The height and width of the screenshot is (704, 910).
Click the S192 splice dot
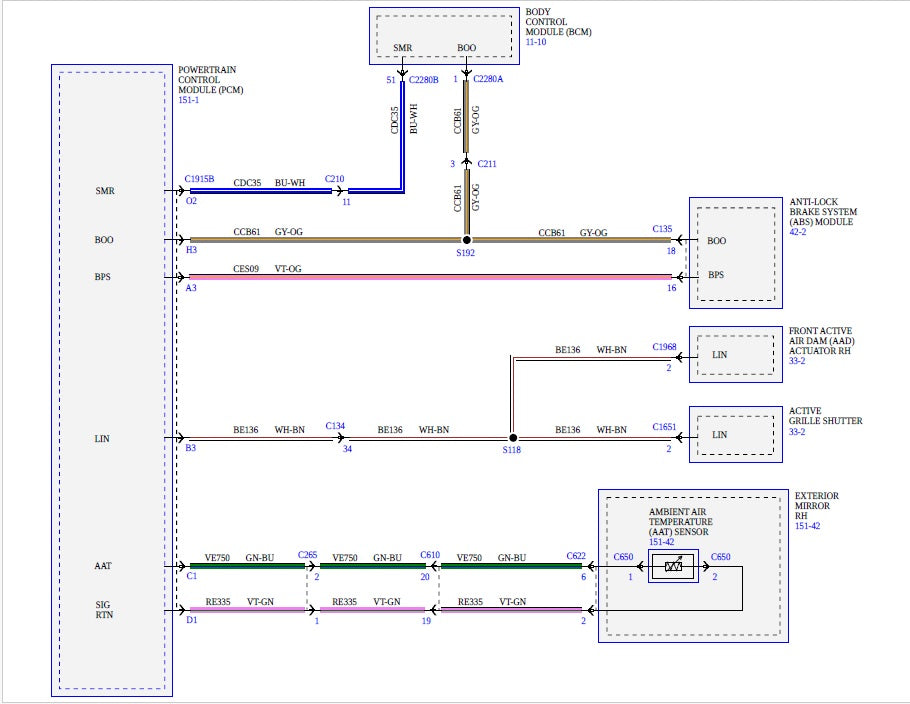(466, 240)
